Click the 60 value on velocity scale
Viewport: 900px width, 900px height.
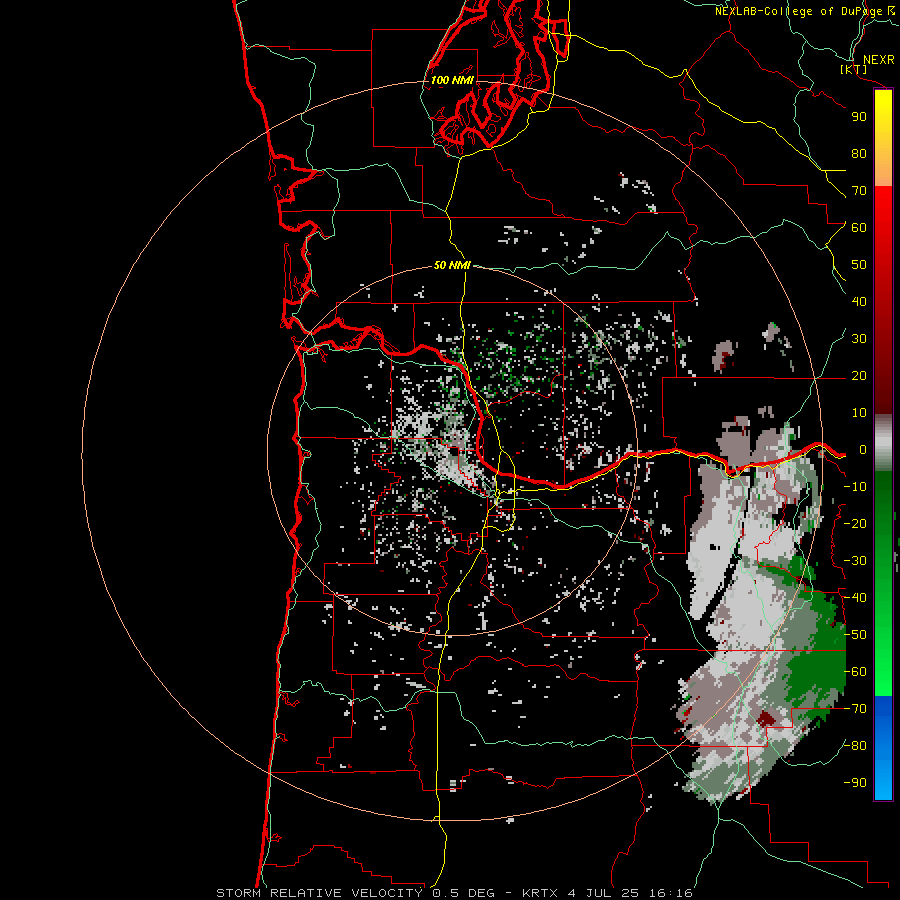click(859, 228)
